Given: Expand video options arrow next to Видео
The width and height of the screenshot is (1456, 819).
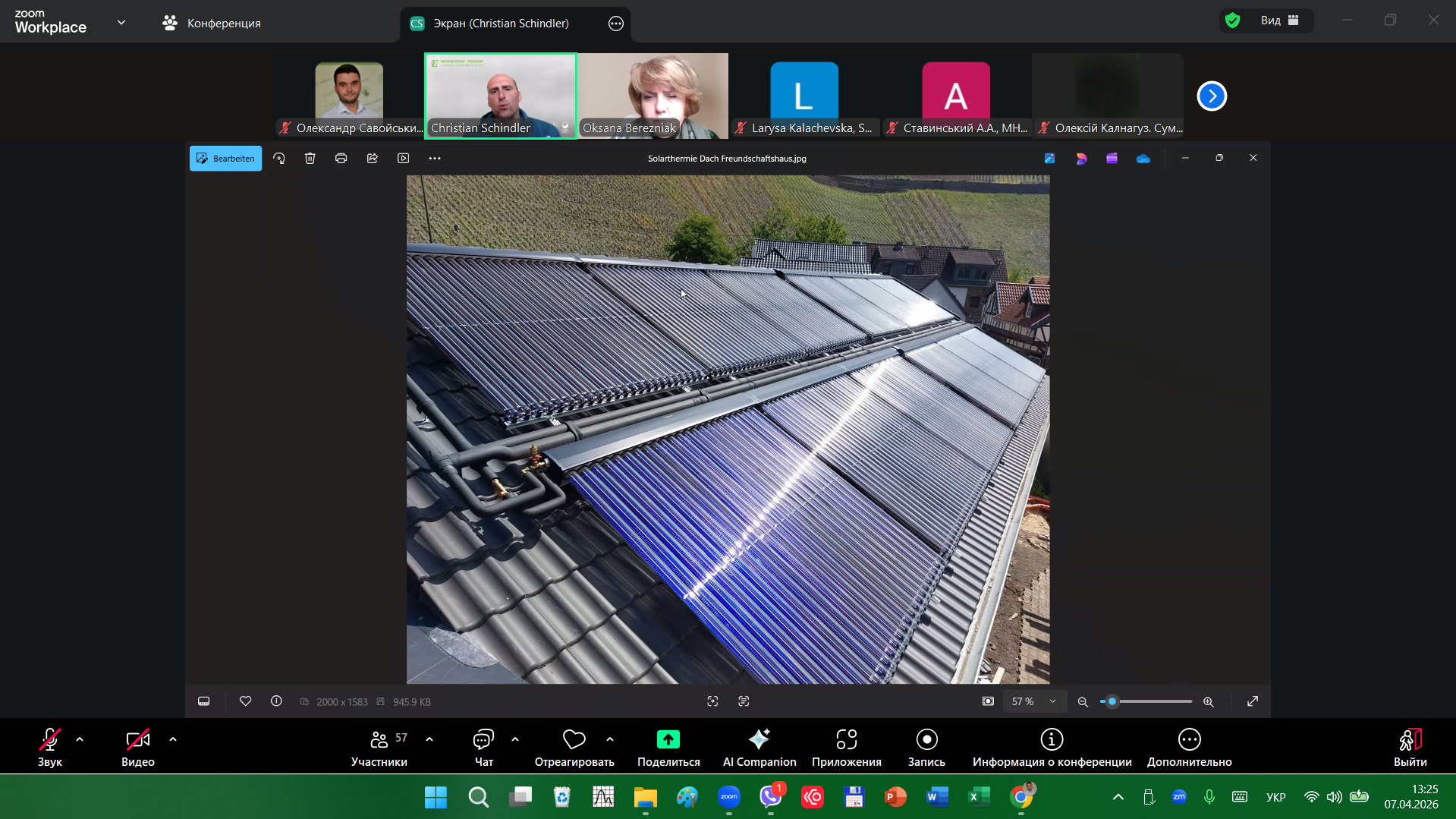Looking at the screenshot, I should [173, 739].
